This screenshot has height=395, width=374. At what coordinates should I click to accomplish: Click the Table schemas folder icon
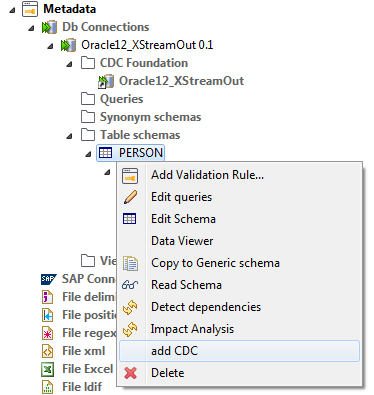88,135
